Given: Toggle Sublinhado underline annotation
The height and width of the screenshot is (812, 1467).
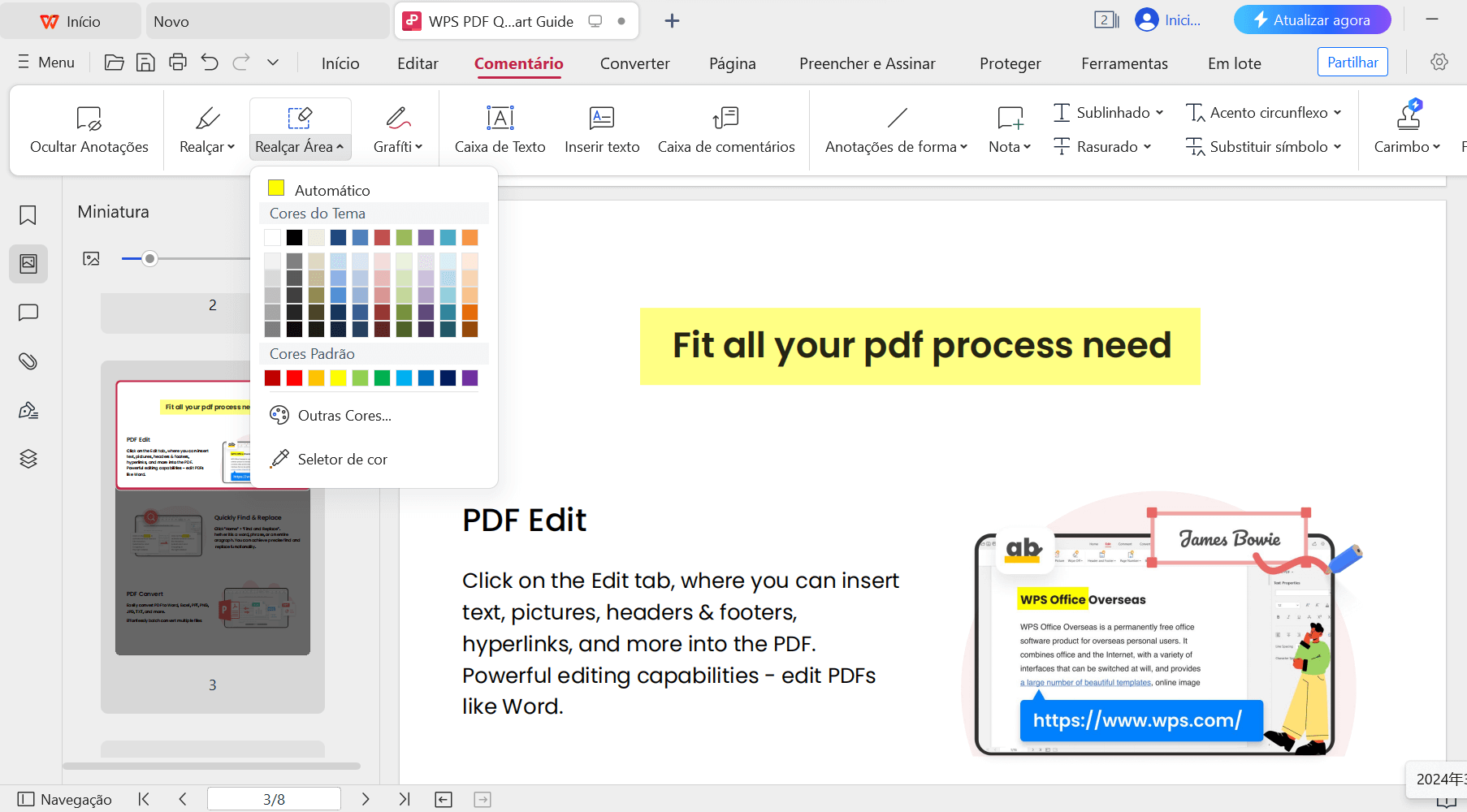Looking at the screenshot, I should click(x=1107, y=112).
